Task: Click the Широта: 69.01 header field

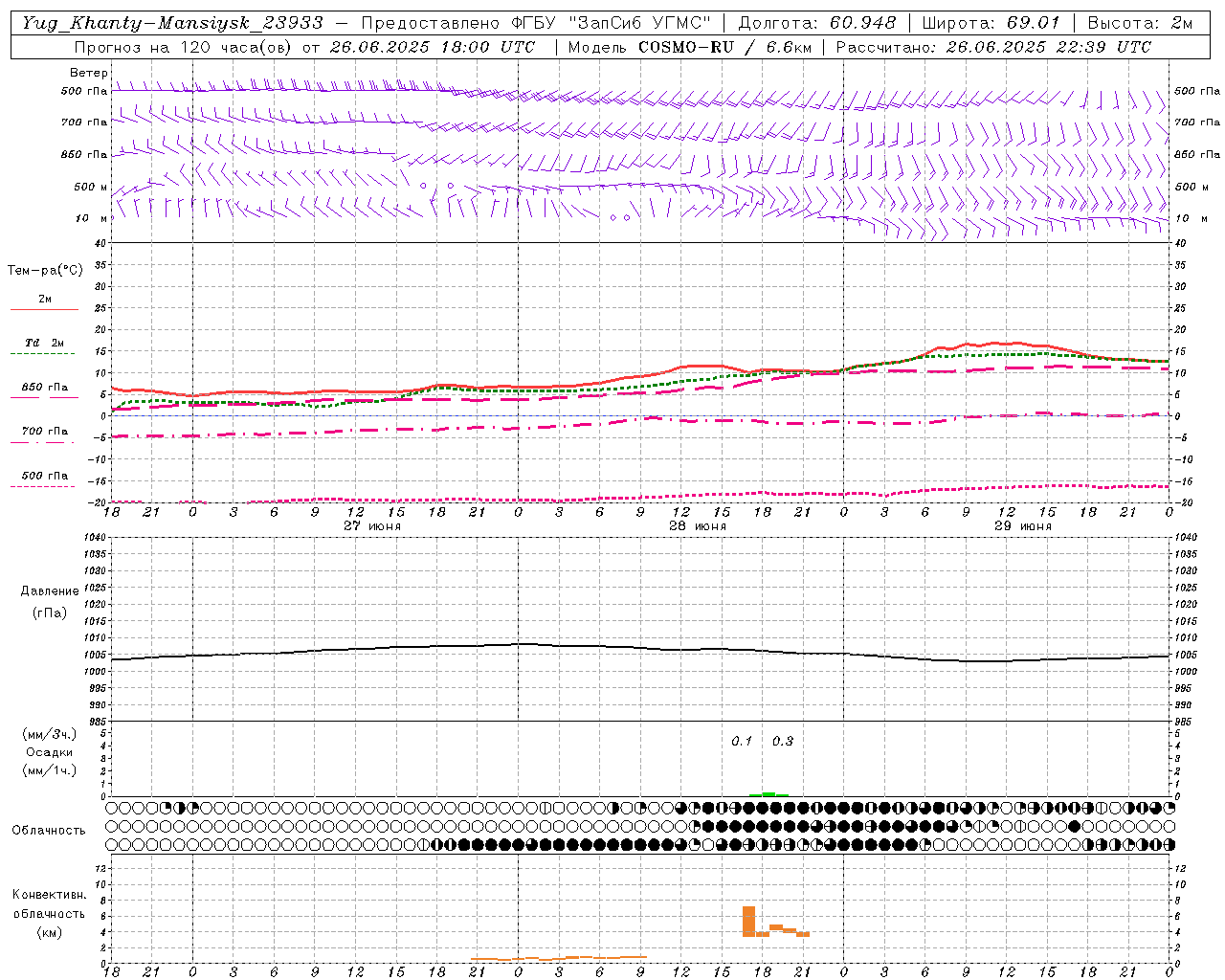Action: [991, 23]
